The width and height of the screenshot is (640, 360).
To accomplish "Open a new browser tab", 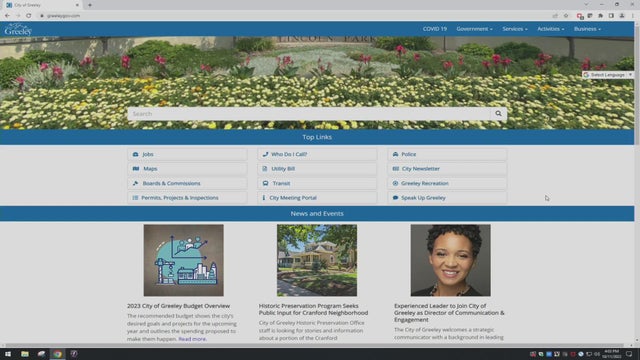I will [90, 5].
